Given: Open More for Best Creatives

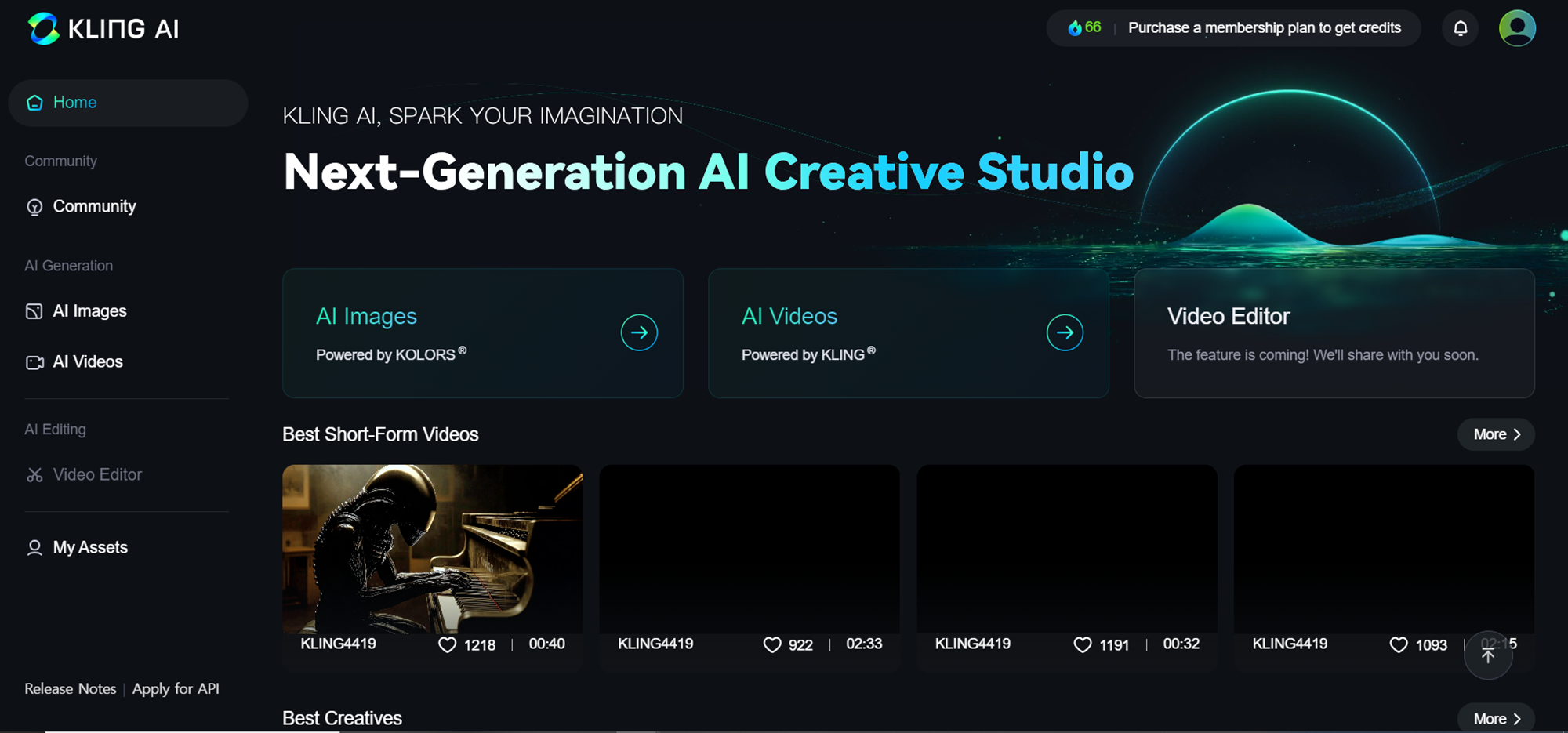Looking at the screenshot, I should point(1496,718).
